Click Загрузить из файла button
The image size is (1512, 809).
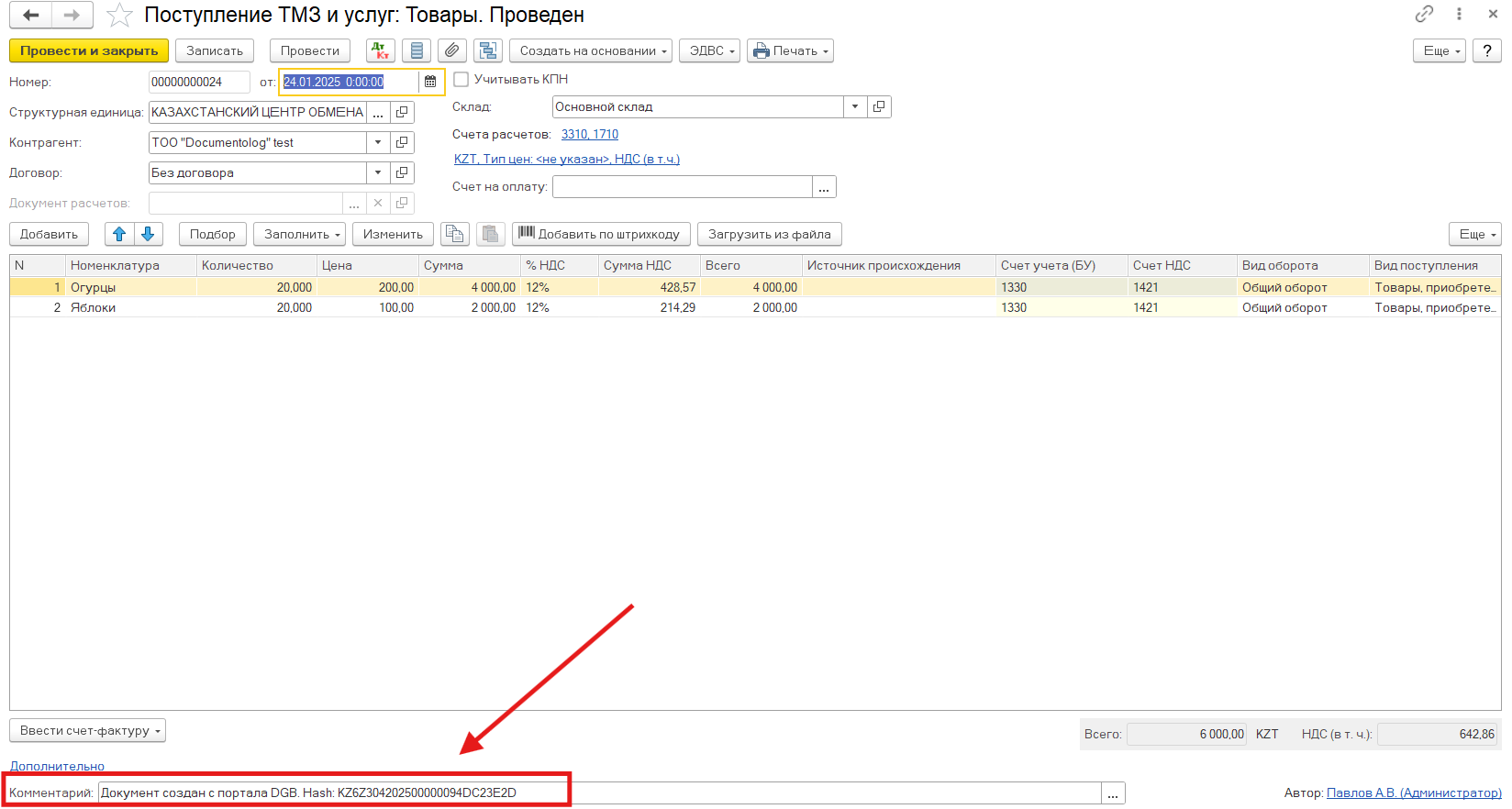tap(770, 234)
